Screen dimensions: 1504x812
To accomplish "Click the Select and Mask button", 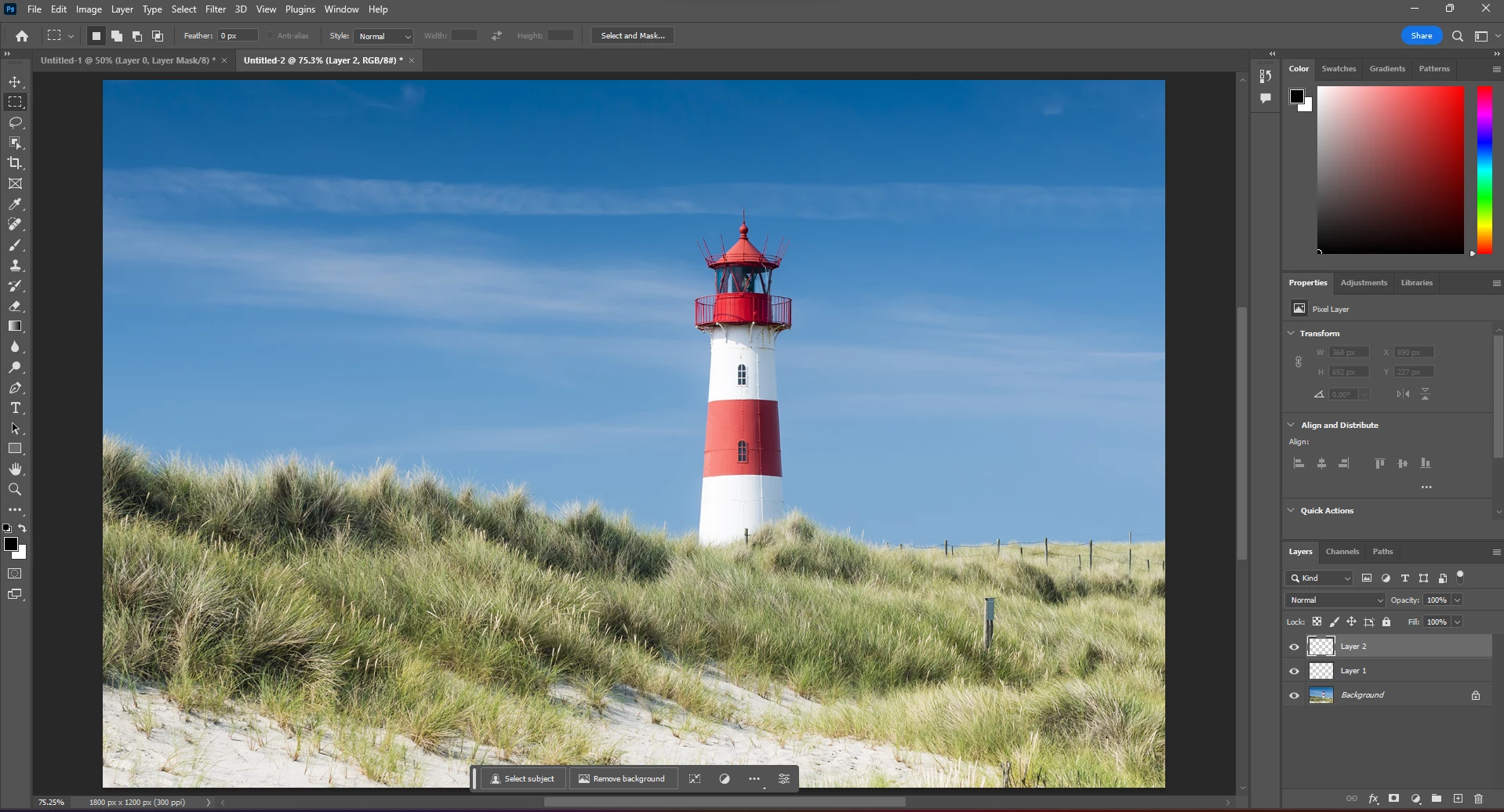I will pos(633,36).
